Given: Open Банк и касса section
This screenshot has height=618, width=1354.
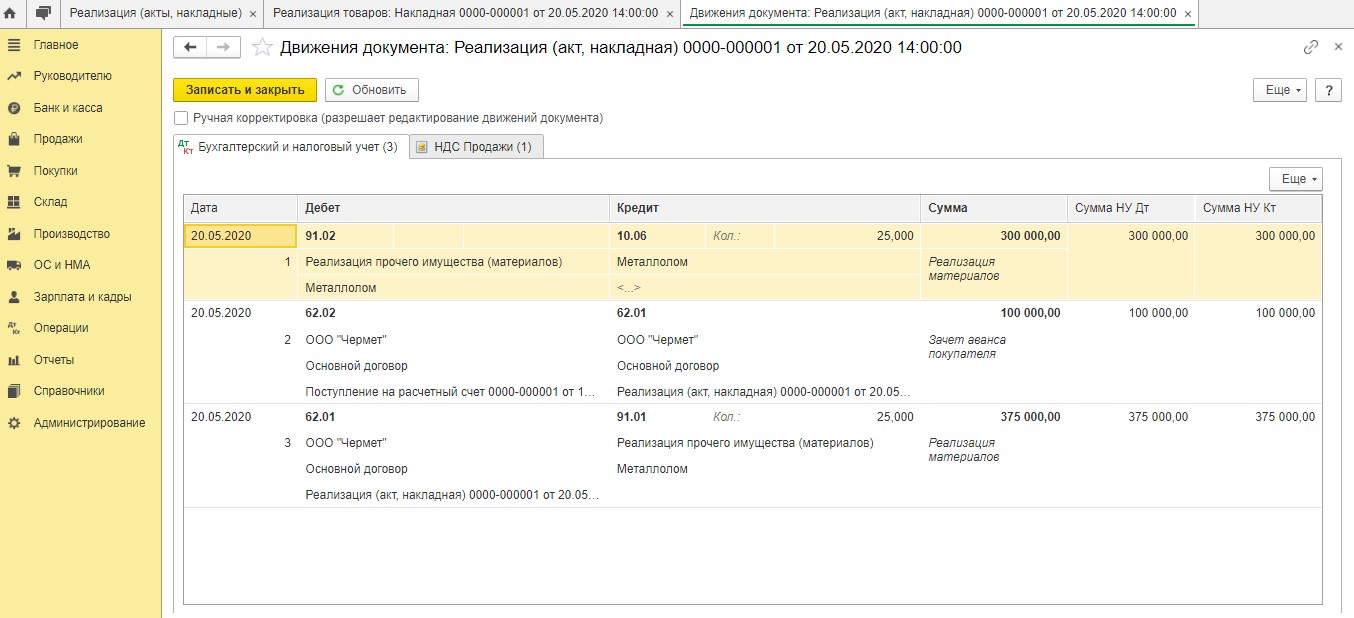Looking at the screenshot, I should point(67,108).
